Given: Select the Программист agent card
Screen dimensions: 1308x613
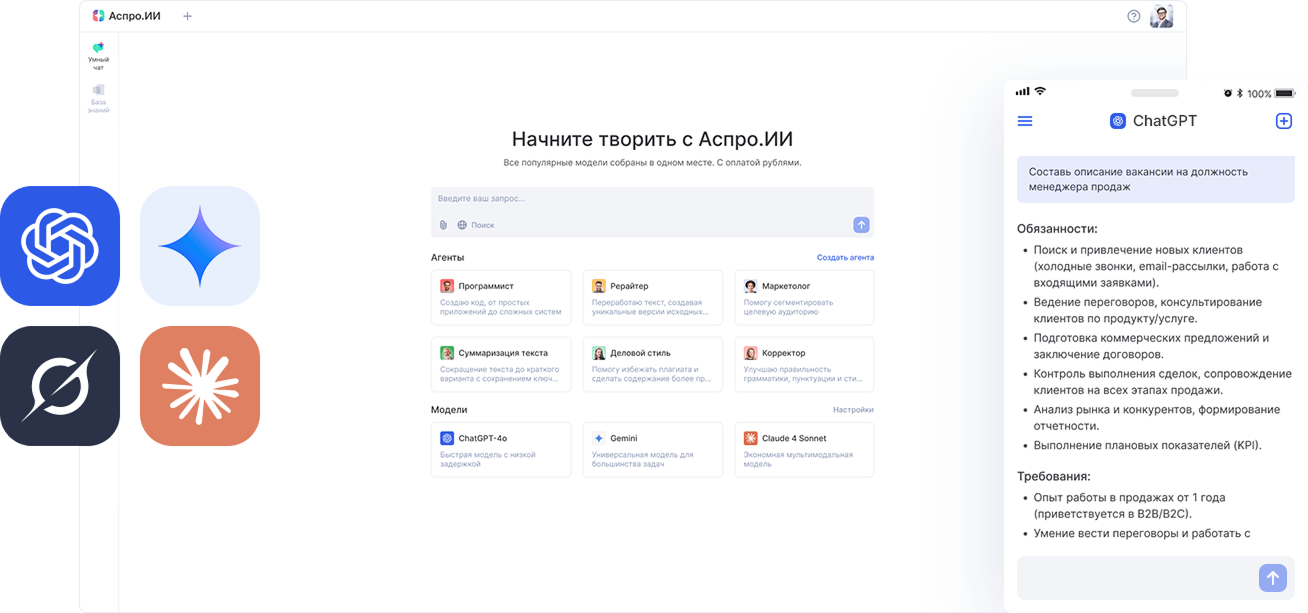Looking at the screenshot, I should (501, 297).
